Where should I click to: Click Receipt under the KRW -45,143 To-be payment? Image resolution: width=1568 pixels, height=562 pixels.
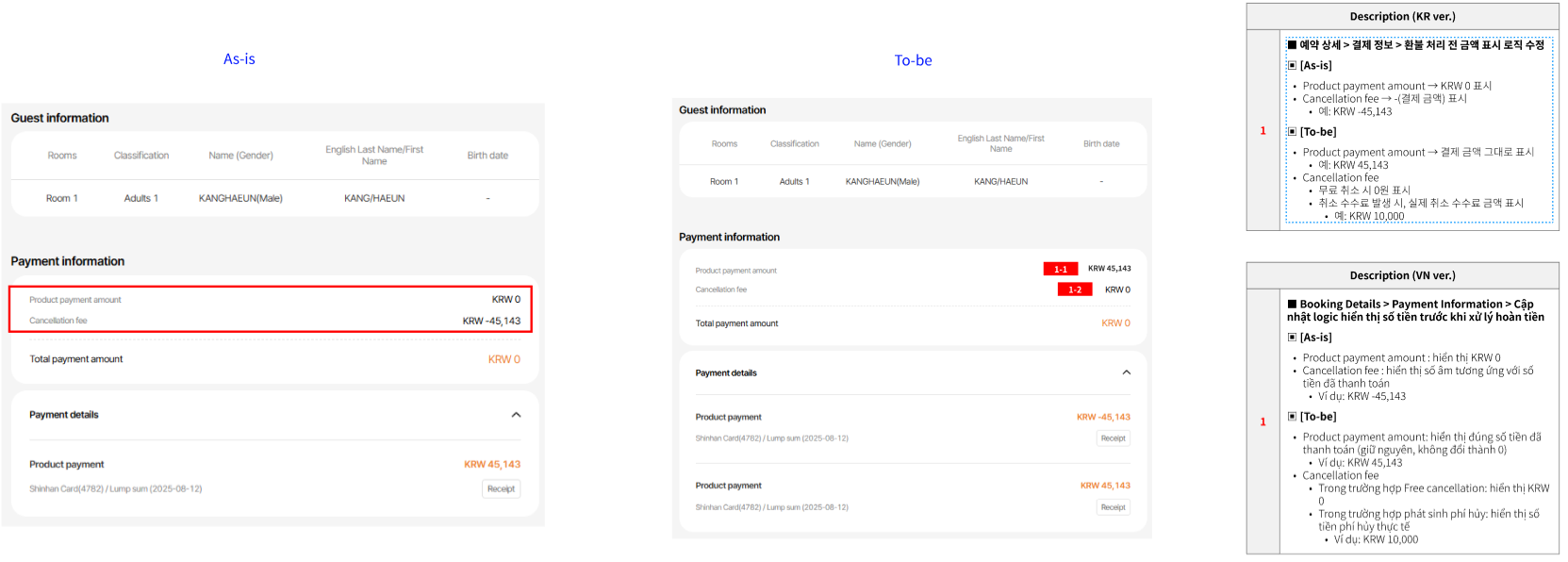tap(1113, 438)
